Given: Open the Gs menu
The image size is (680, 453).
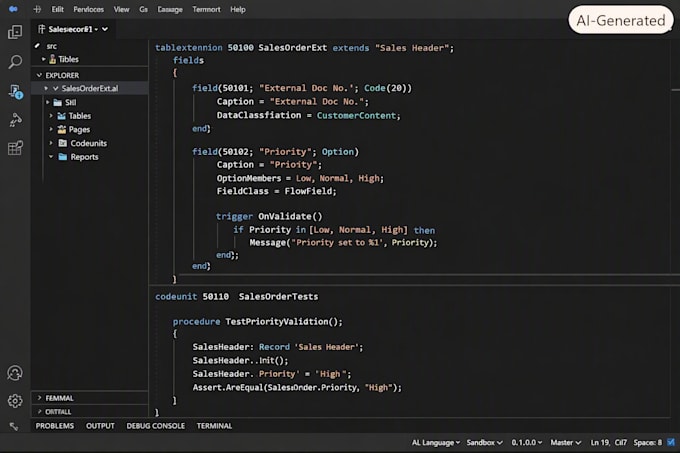Looking at the screenshot, I should (x=144, y=9).
